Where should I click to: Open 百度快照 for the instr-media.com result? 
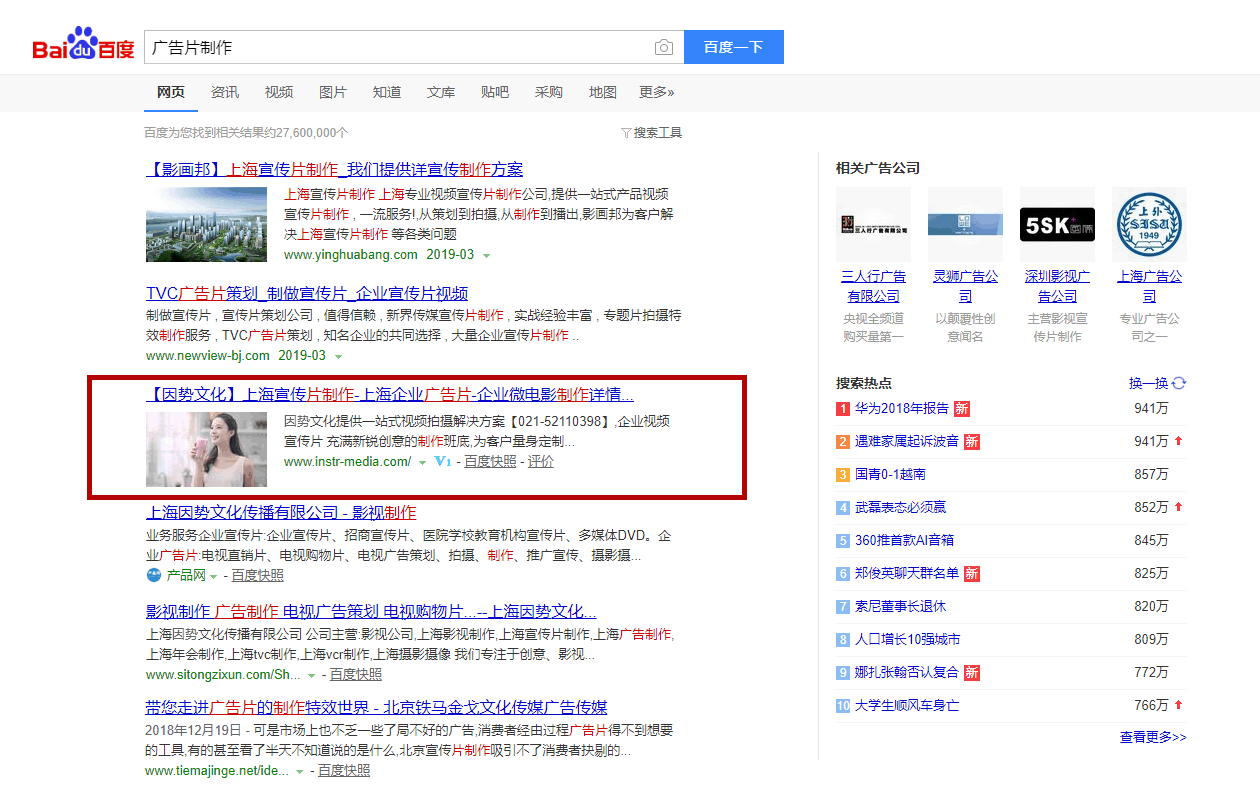pos(490,462)
